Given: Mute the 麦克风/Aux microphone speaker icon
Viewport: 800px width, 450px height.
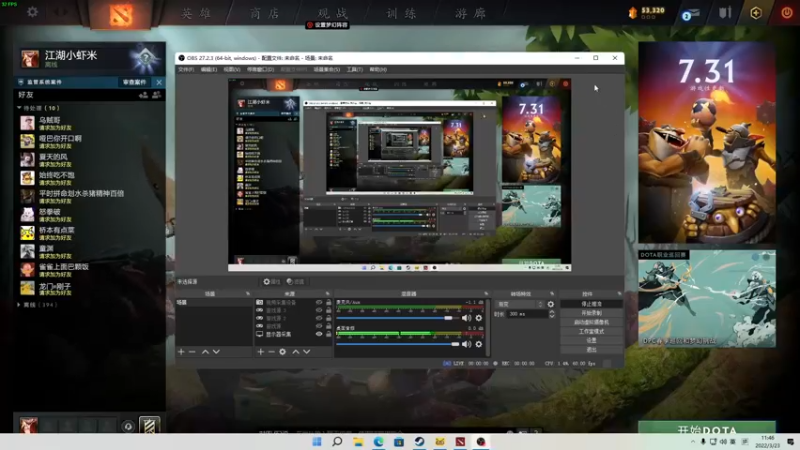Looking at the screenshot, I should tap(466, 318).
